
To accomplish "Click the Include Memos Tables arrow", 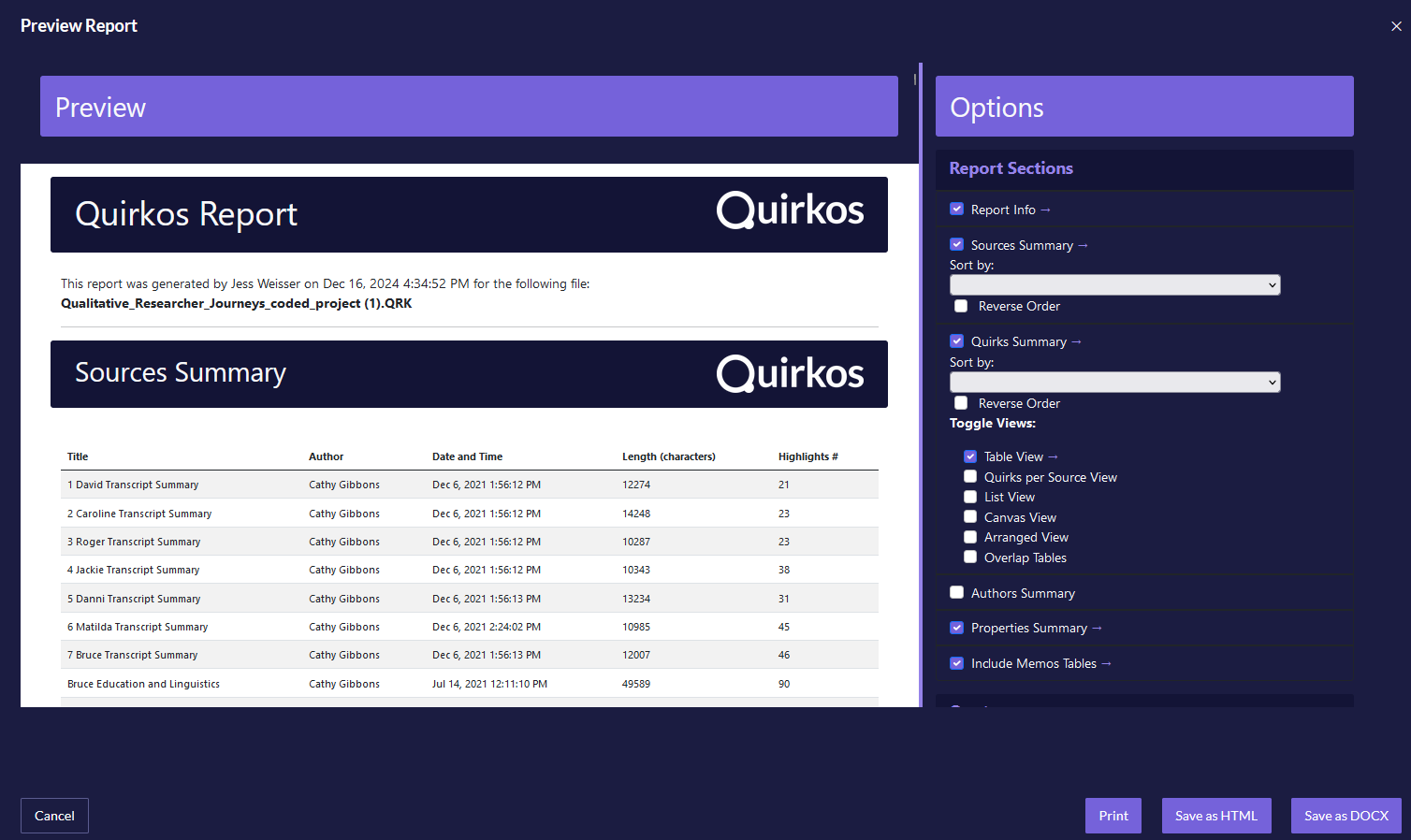I will (x=1106, y=664).
